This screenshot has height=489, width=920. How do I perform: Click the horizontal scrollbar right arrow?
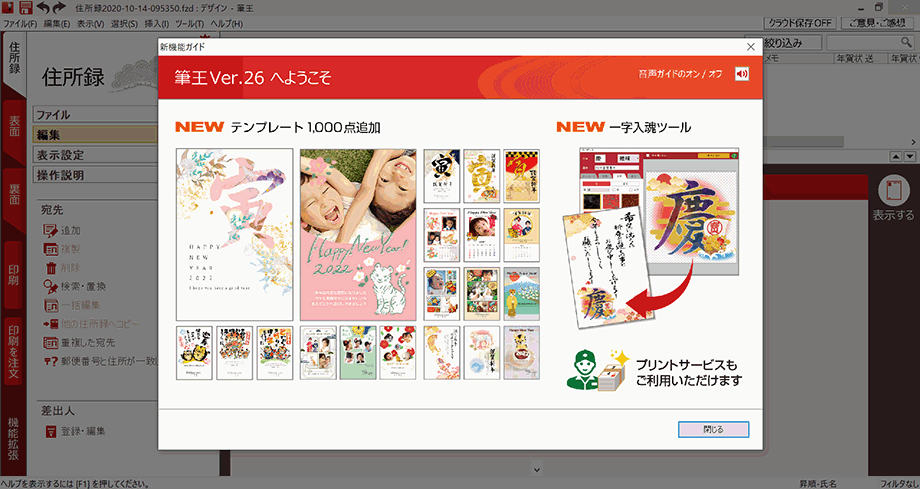[913, 142]
